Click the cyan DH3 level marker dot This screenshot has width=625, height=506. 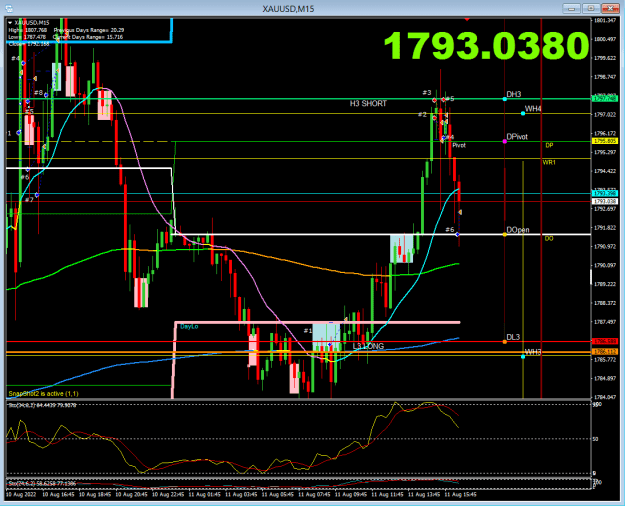[505, 99]
